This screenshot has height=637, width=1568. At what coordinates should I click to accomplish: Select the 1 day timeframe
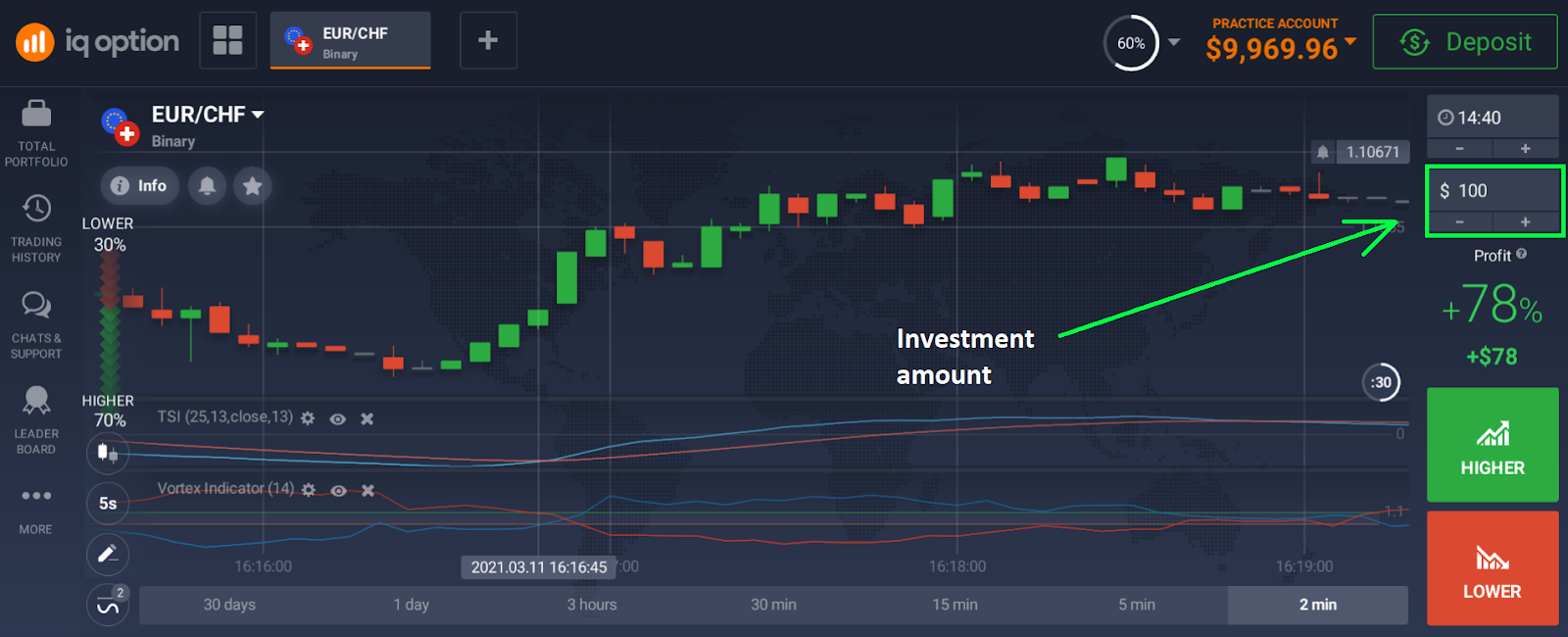pos(412,605)
